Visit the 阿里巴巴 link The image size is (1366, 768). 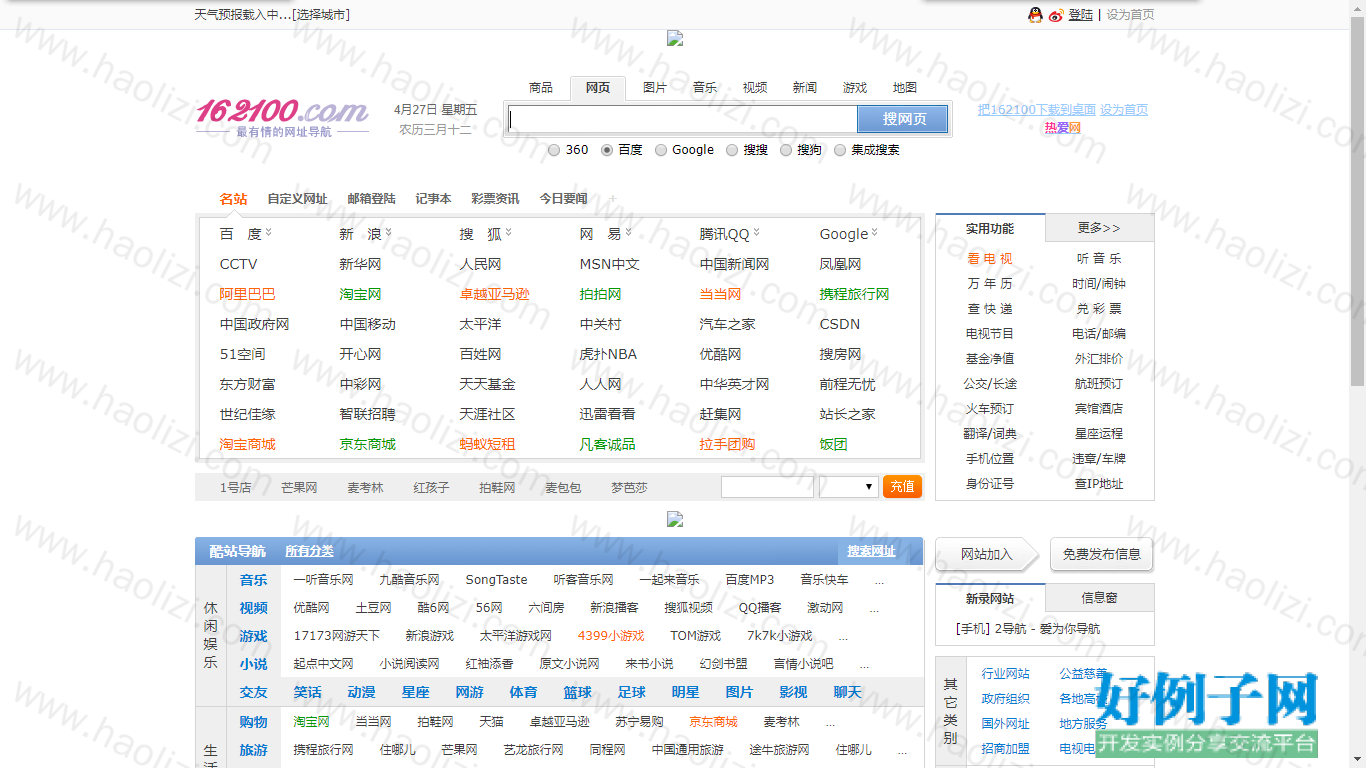(247, 294)
